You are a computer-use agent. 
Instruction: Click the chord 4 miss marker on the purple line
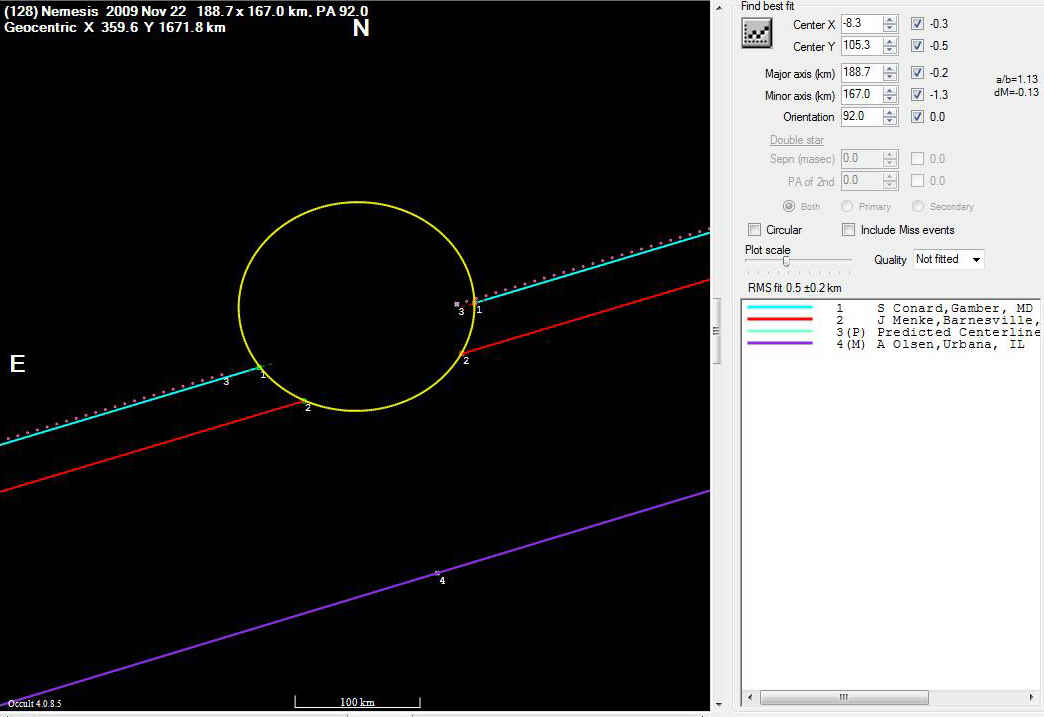click(437, 573)
